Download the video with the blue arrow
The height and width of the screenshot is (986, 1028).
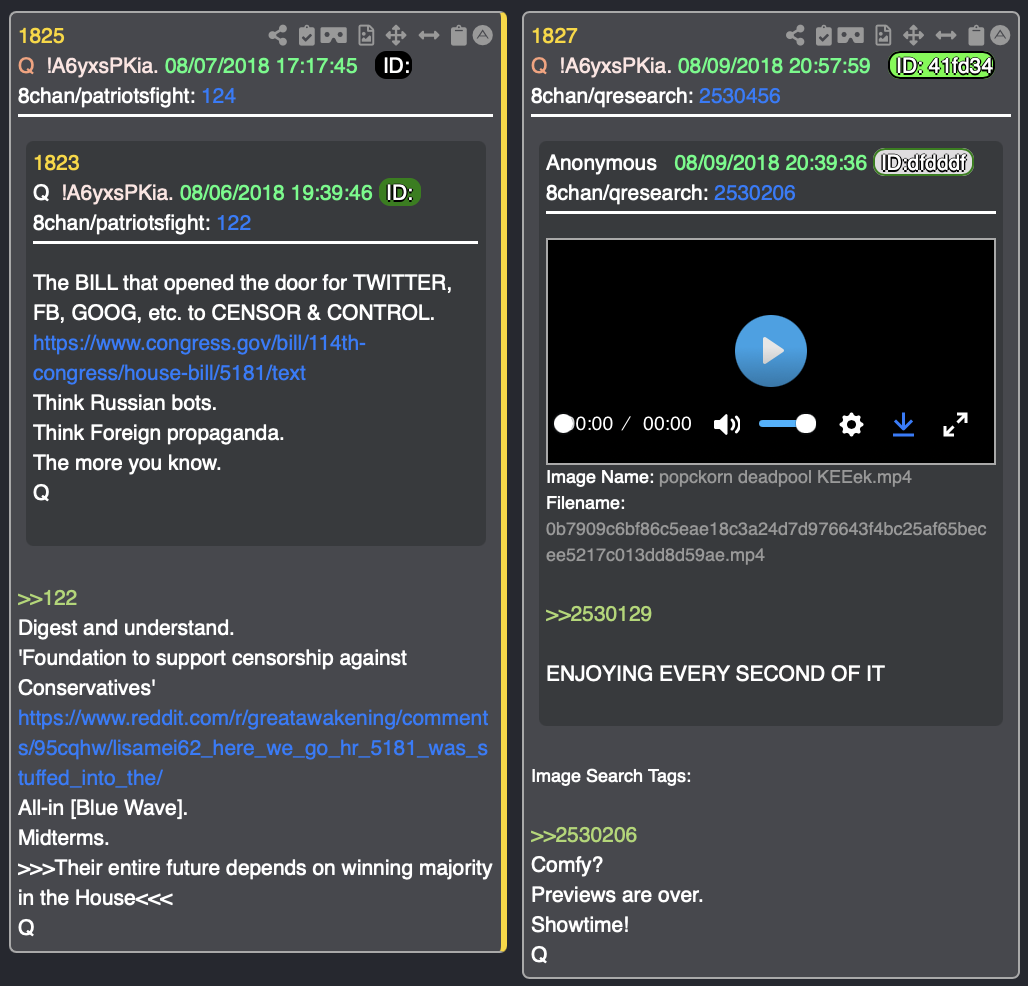[903, 424]
